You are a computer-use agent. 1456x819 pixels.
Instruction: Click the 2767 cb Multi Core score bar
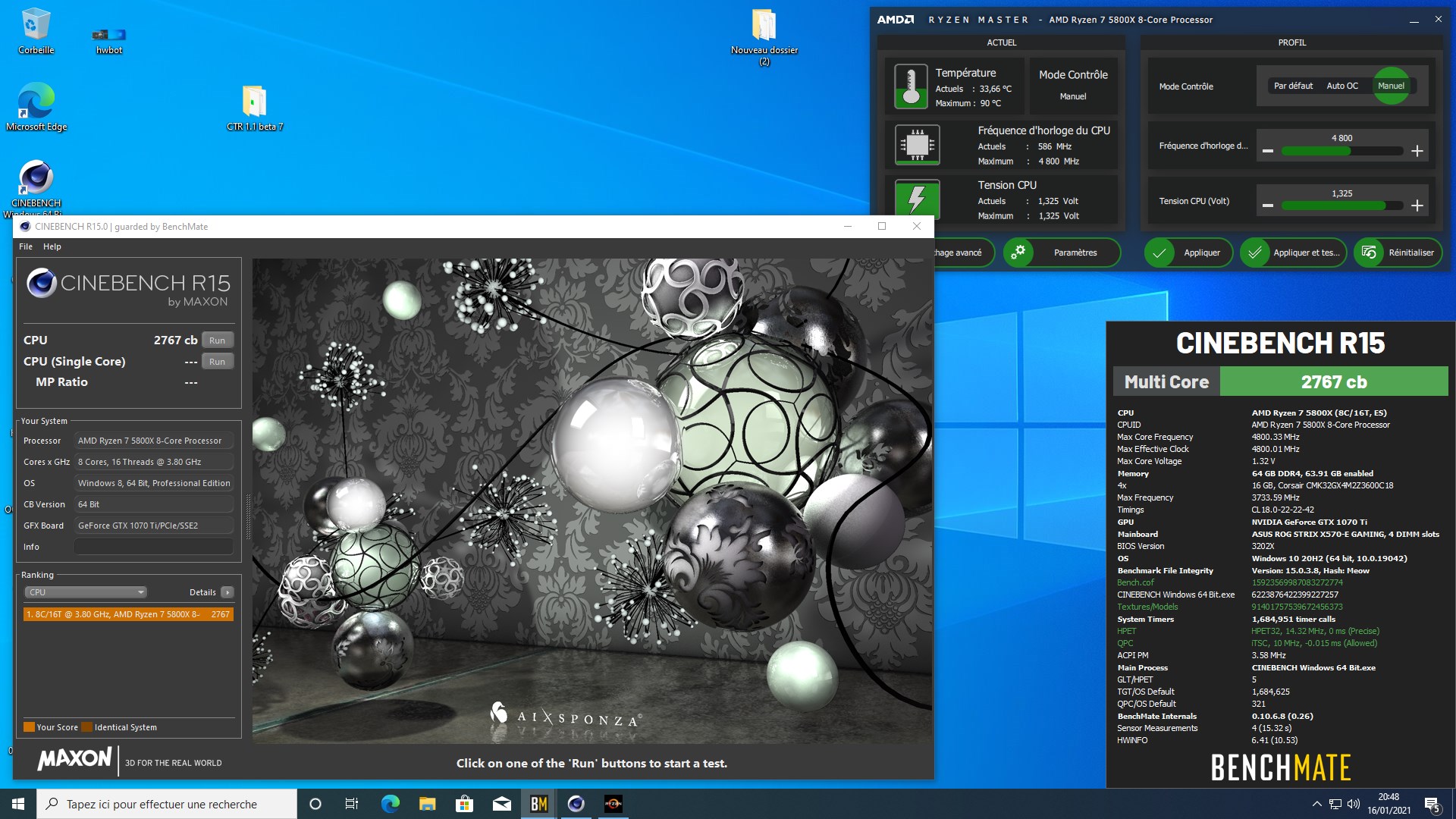click(1334, 381)
